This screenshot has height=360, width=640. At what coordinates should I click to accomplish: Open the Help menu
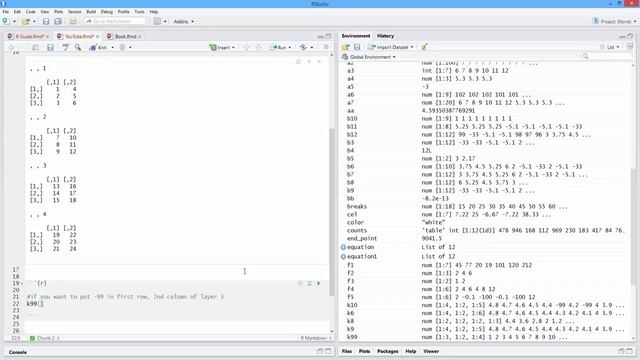153,12
